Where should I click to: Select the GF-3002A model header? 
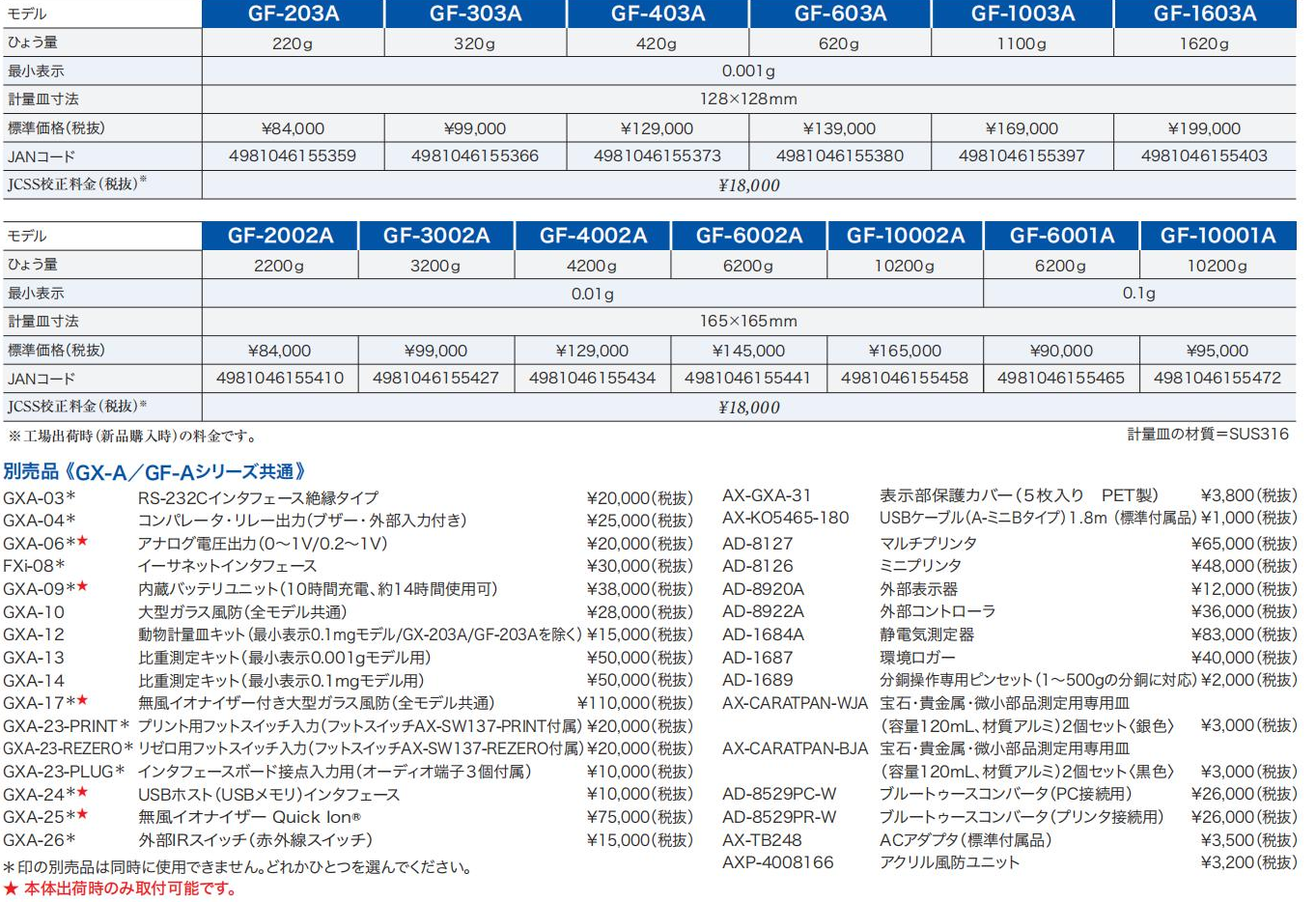pyautogui.click(x=436, y=236)
